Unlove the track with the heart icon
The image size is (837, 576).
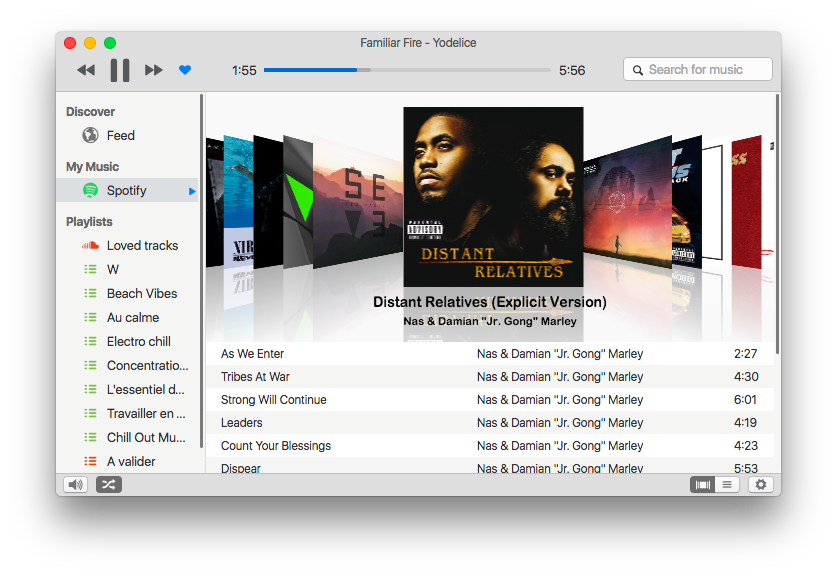pos(185,70)
